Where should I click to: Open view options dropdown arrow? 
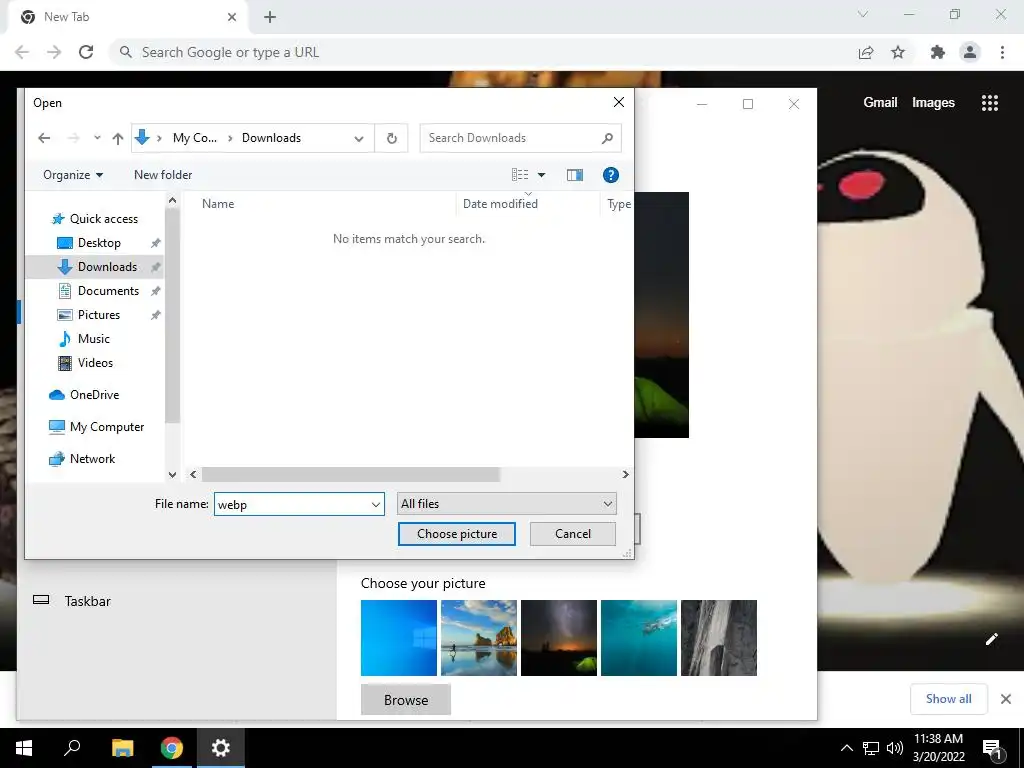[x=541, y=175]
